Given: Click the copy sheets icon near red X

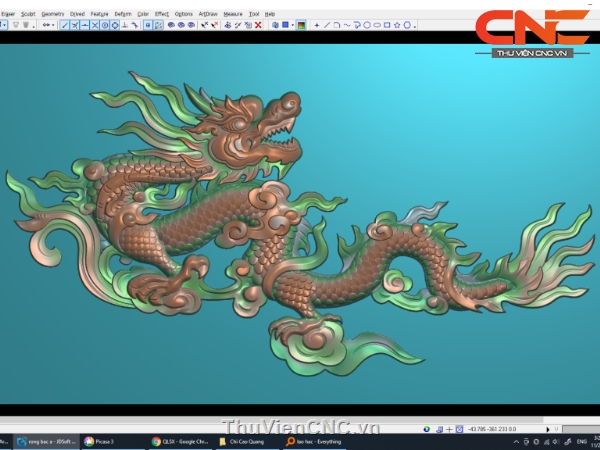Looking at the screenshot, I should 248,25.
